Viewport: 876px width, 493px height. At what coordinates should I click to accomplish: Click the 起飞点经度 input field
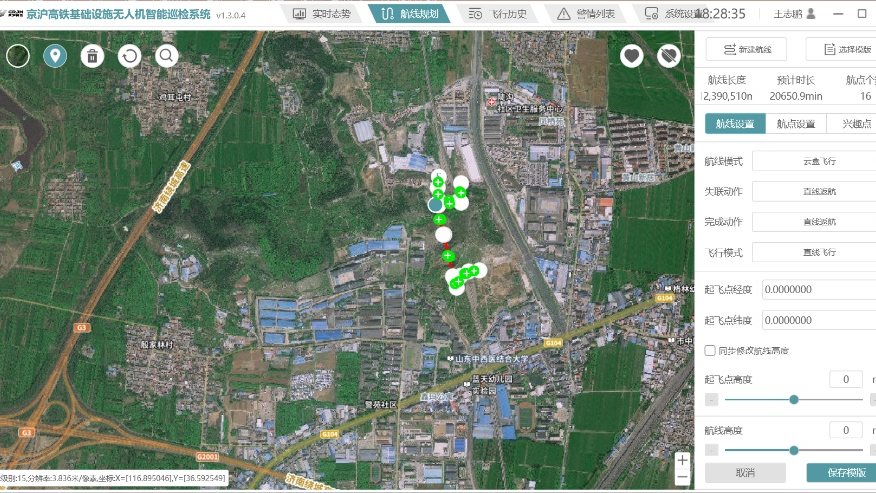click(x=818, y=290)
